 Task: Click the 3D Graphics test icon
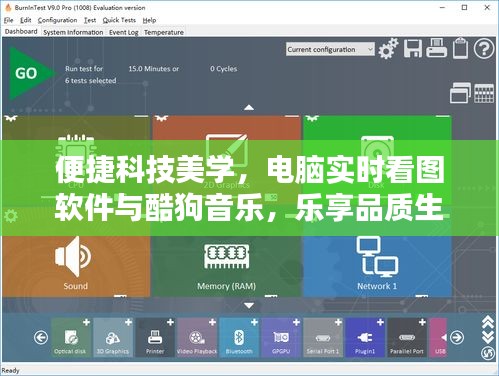(113, 338)
